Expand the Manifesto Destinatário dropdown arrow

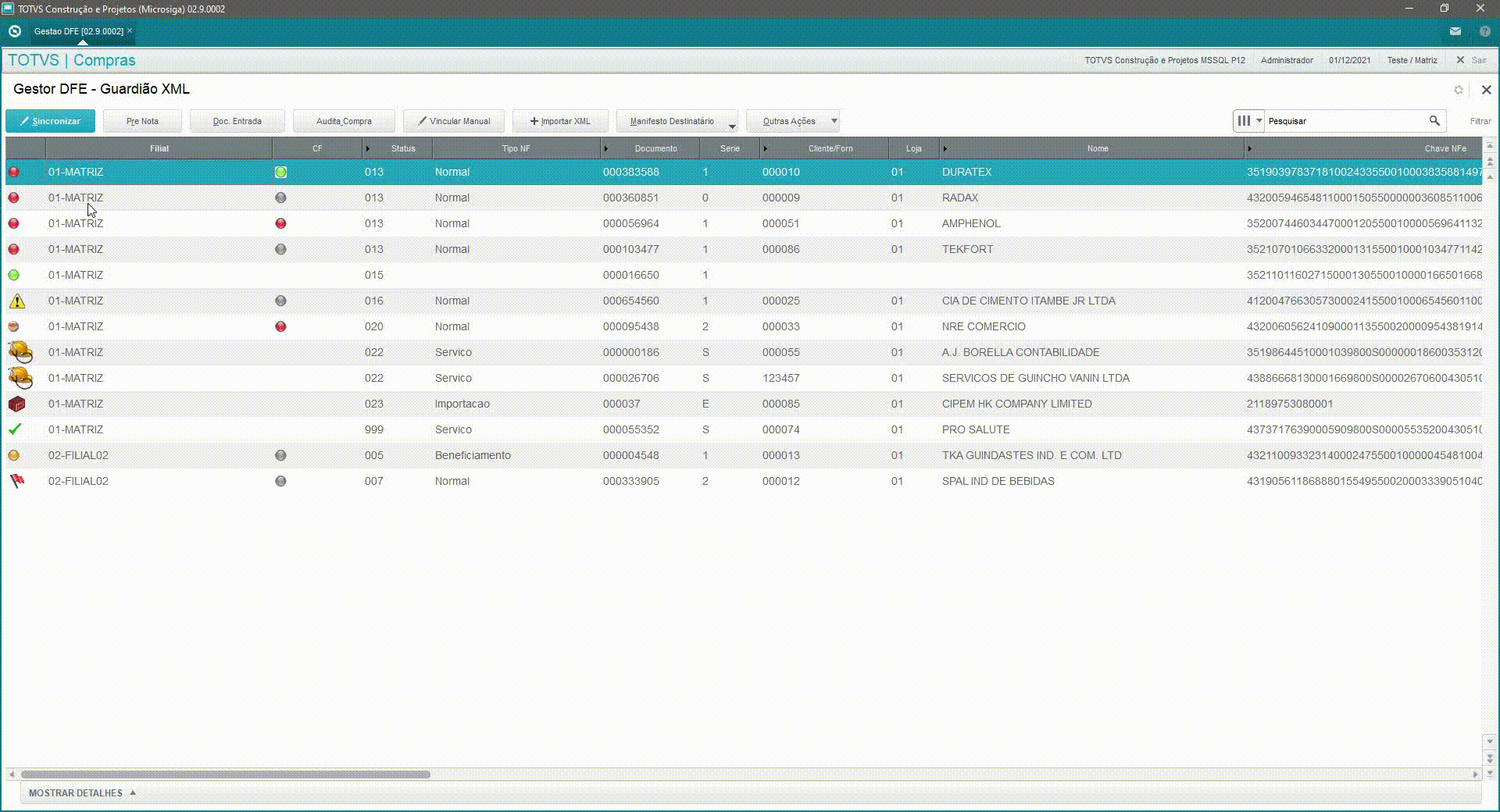click(732, 125)
